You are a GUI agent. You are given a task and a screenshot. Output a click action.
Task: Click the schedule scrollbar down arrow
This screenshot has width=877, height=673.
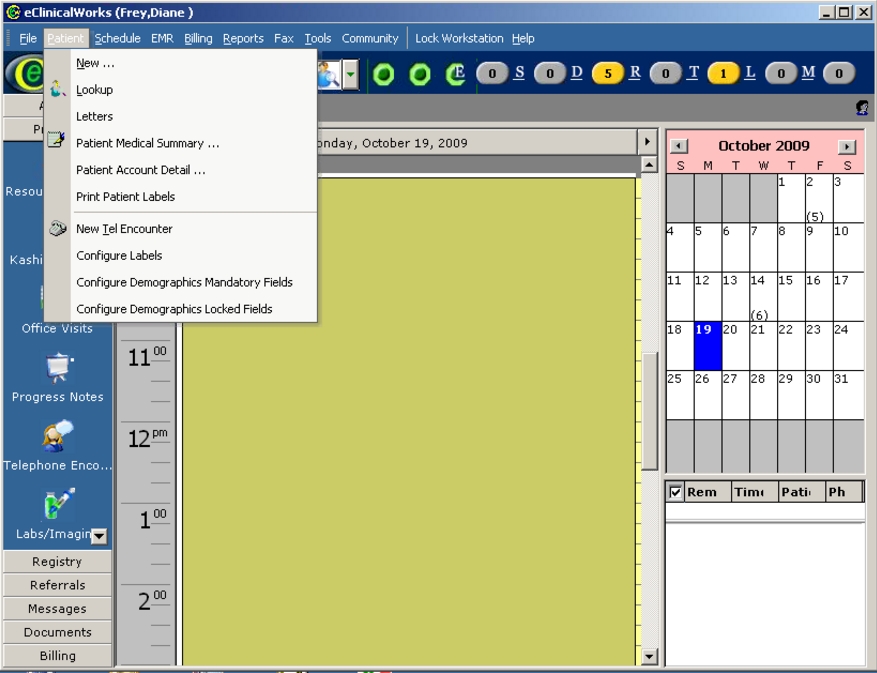pyautogui.click(x=649, y=656)
